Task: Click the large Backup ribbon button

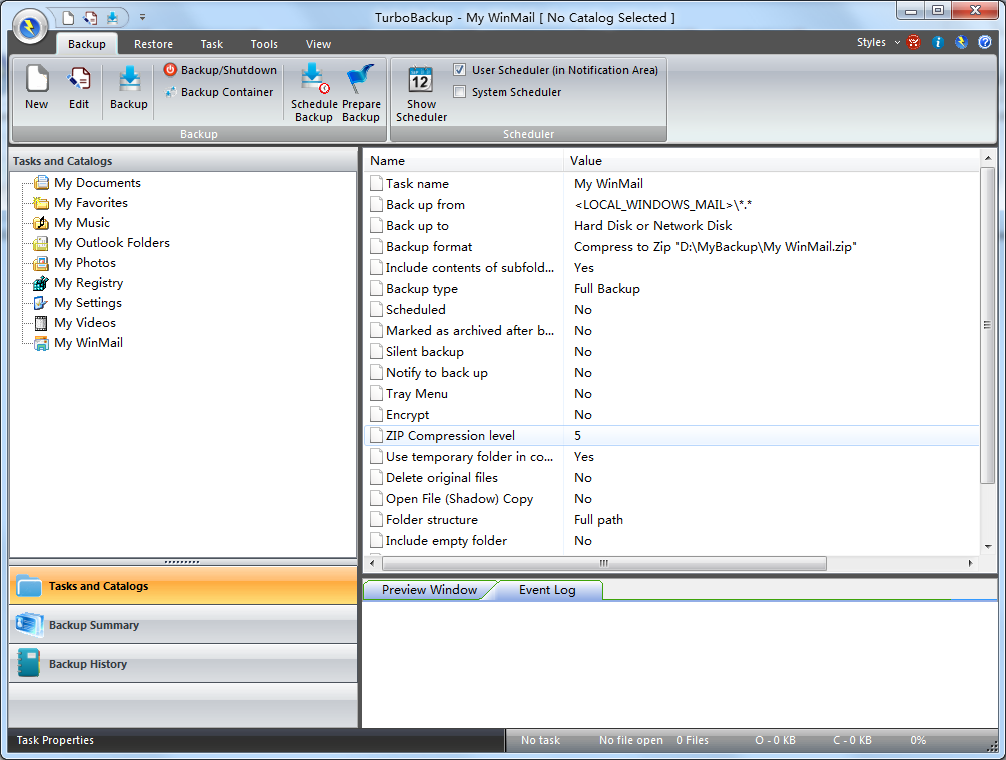Action: 128,88
